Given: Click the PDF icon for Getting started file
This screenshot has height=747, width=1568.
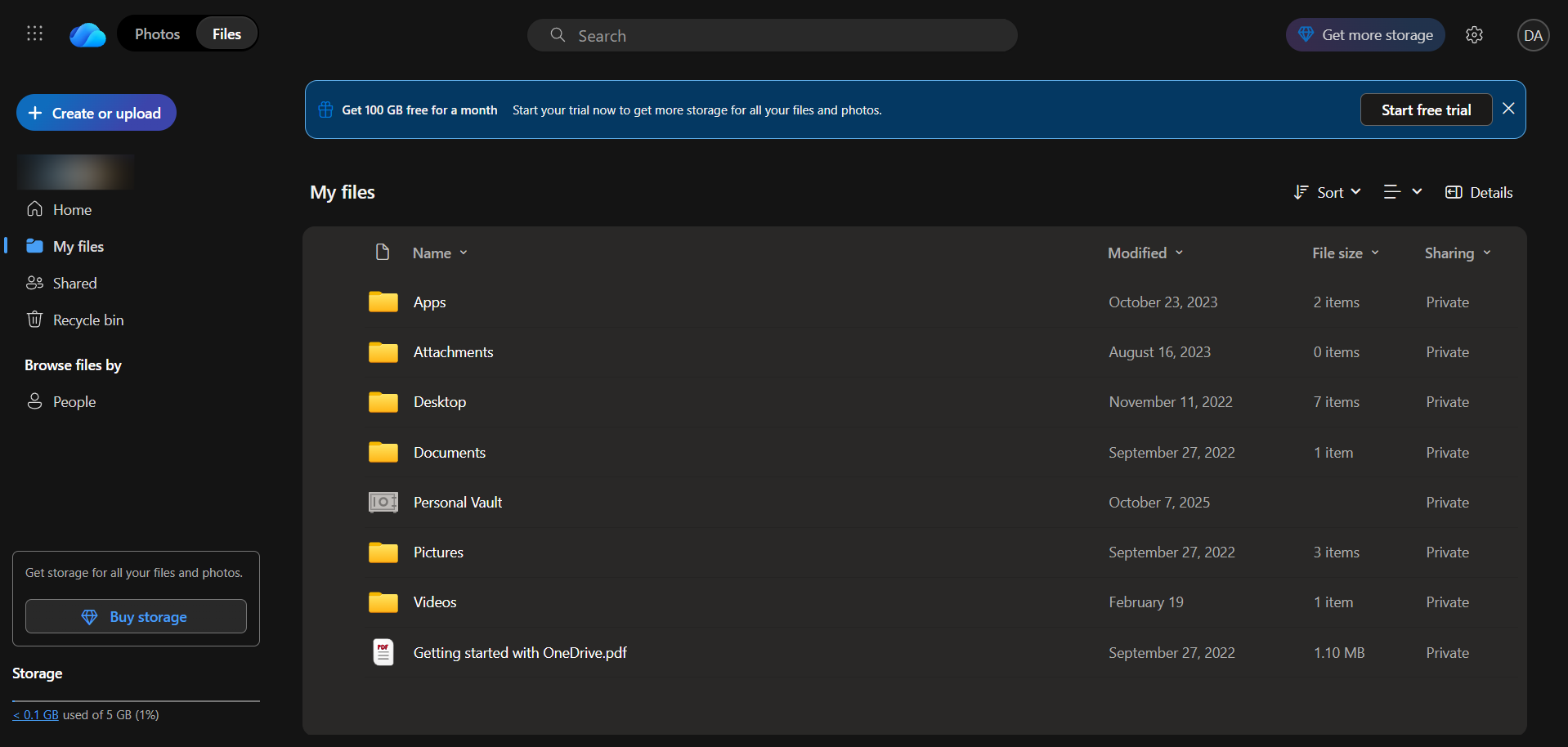Looking at the screenshot, I should pyautogui.click(x=383, y=652).
